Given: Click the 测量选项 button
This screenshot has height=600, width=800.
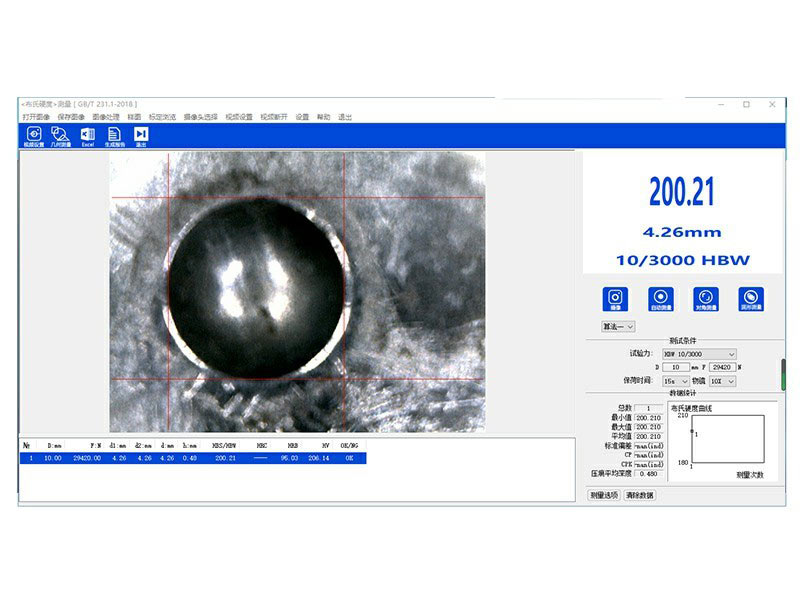Looking at the screenshot, I should (x=603, y=495).
